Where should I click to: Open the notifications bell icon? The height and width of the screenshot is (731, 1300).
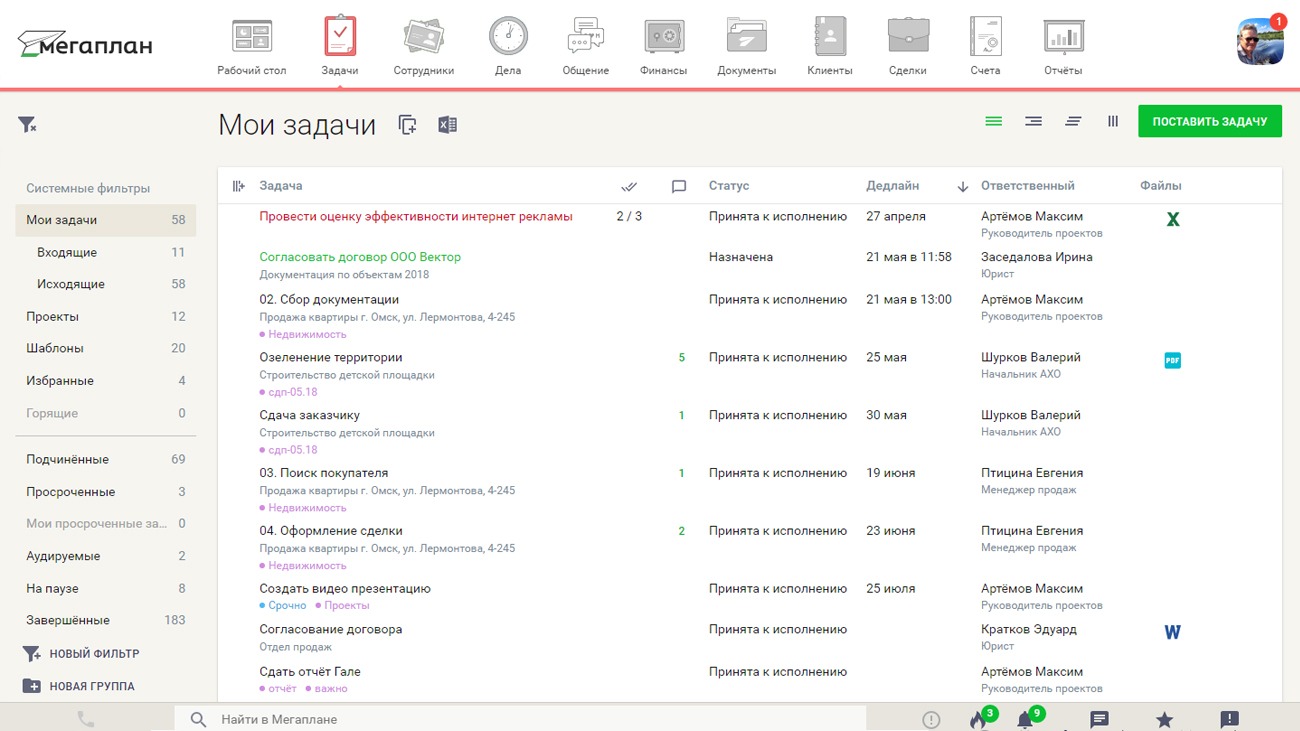pyautogui.click(x=1025, y=719)
